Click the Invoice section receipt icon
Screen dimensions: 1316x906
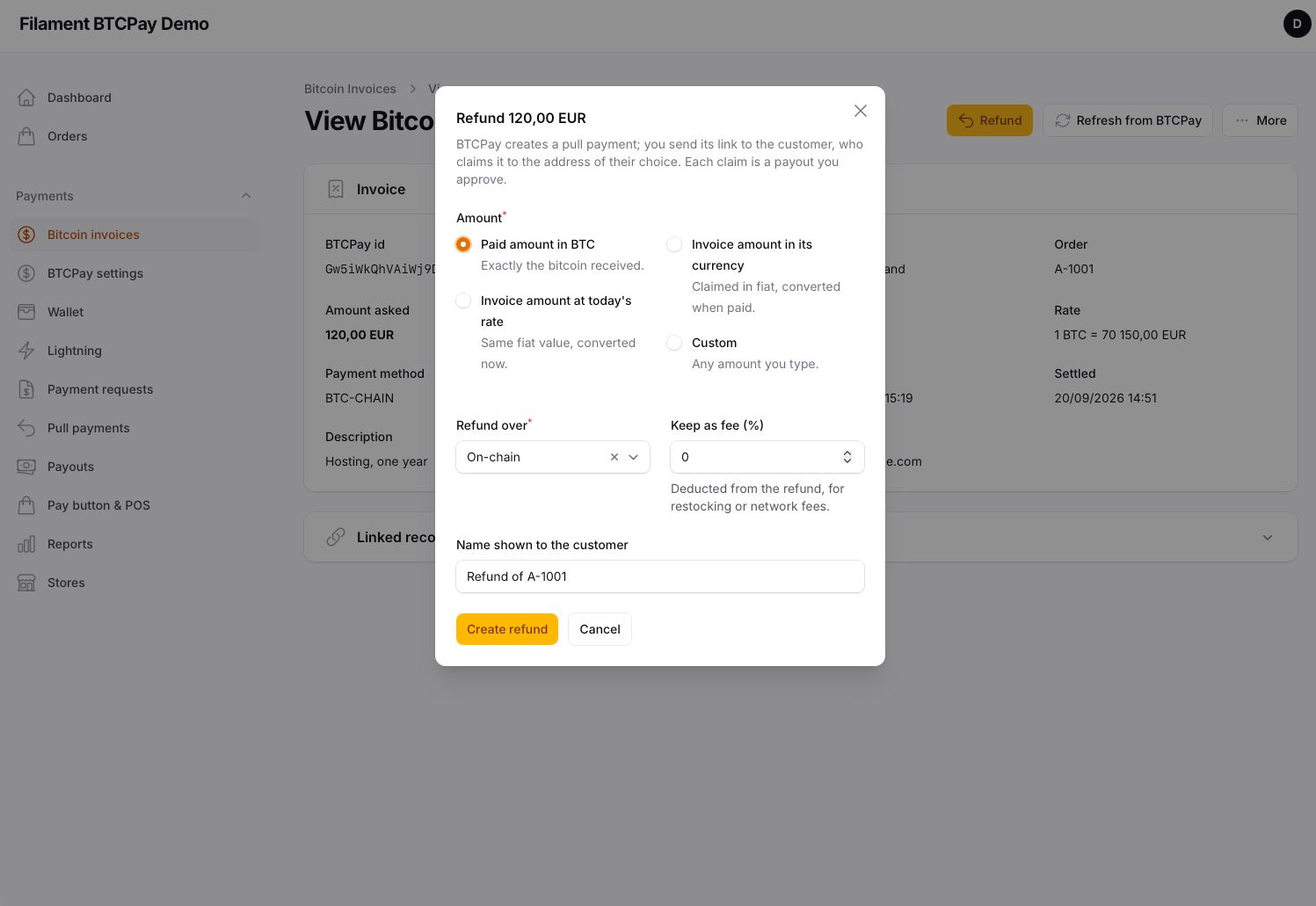336,189
